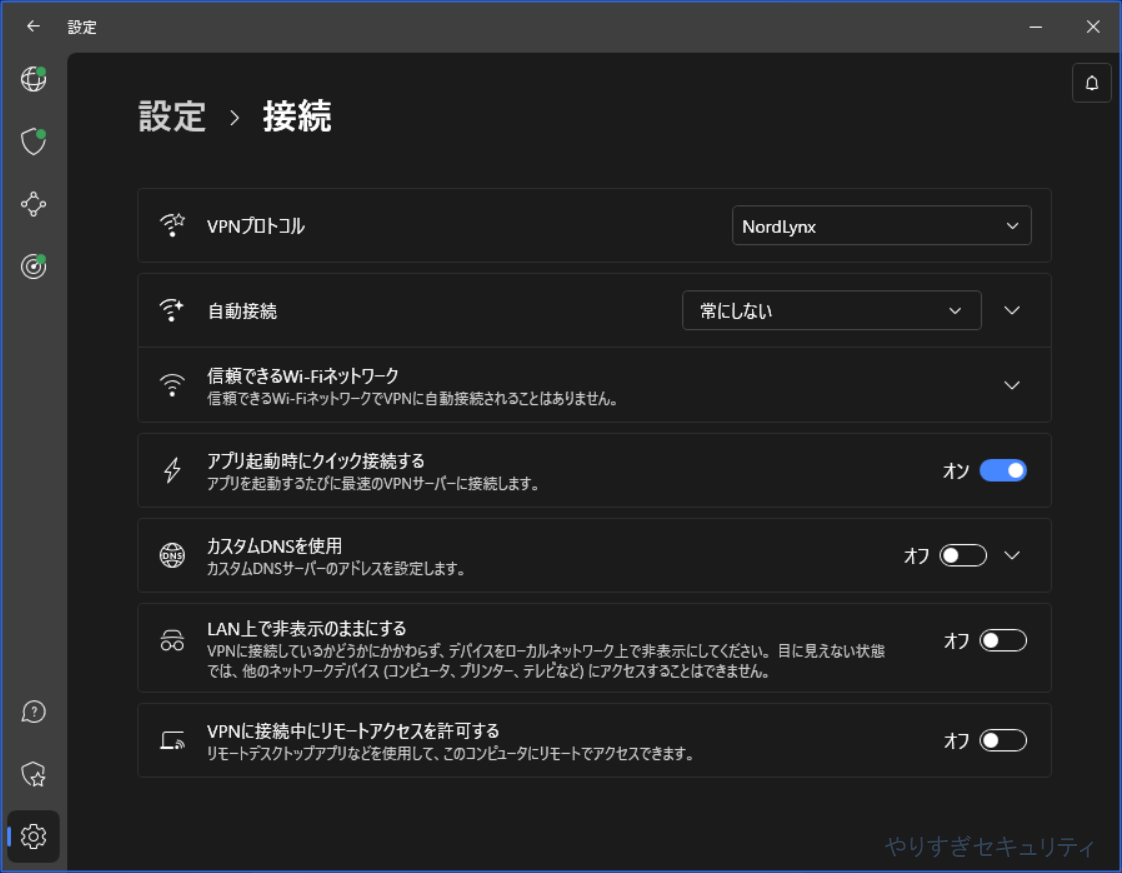
Task: Open the settings gear sidebar icon
Action: pos(34,836)
